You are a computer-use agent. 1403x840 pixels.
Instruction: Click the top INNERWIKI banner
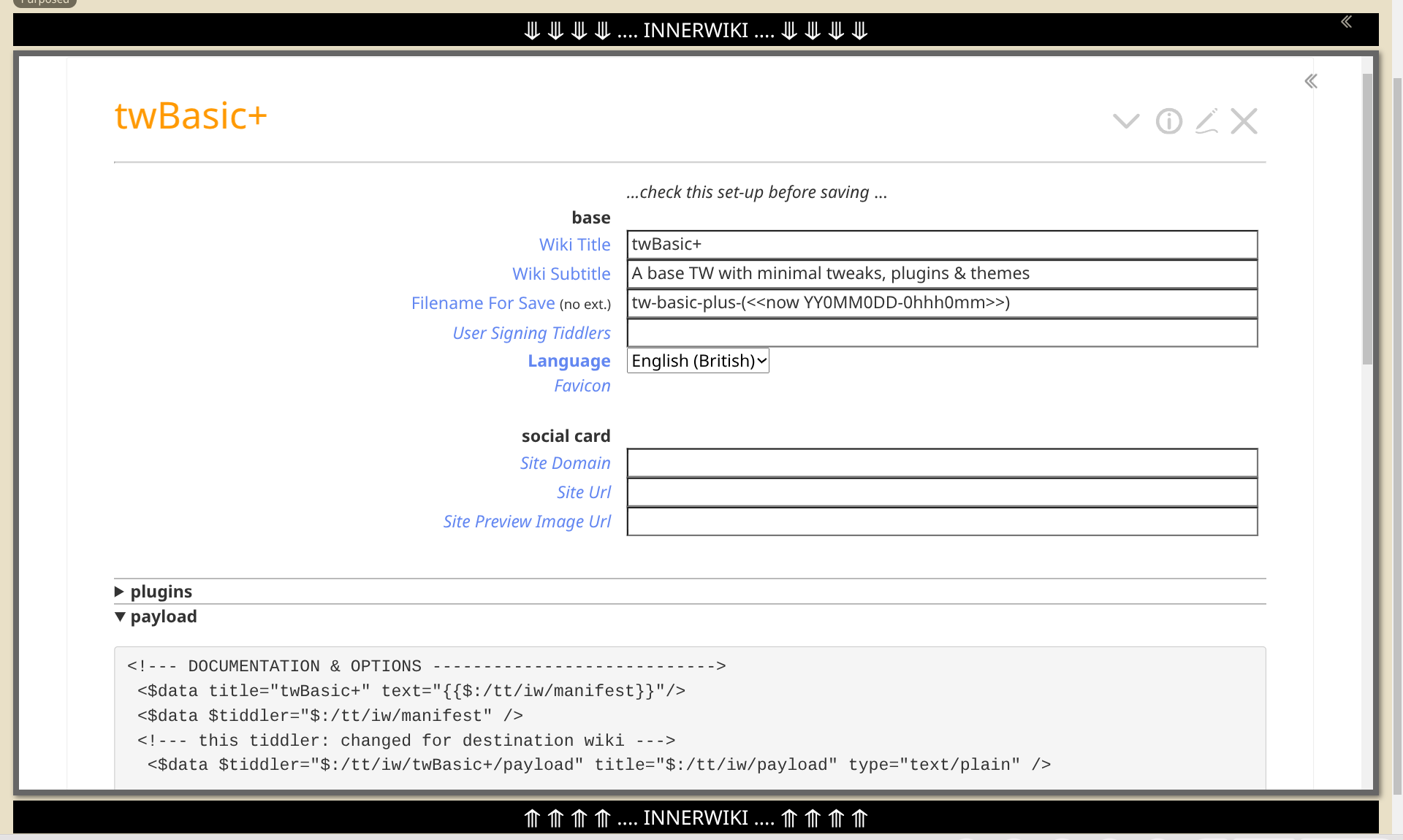point(696,30)
